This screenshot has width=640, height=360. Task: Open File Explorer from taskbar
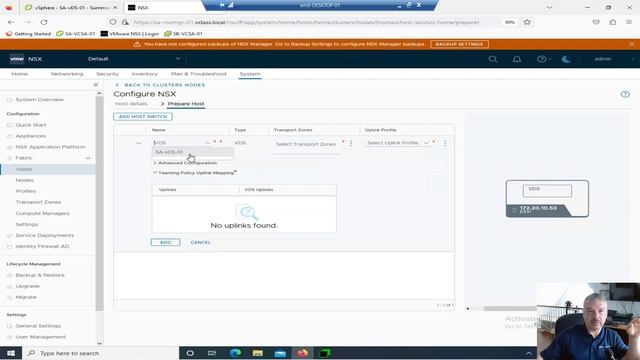(x=258, y=353)
